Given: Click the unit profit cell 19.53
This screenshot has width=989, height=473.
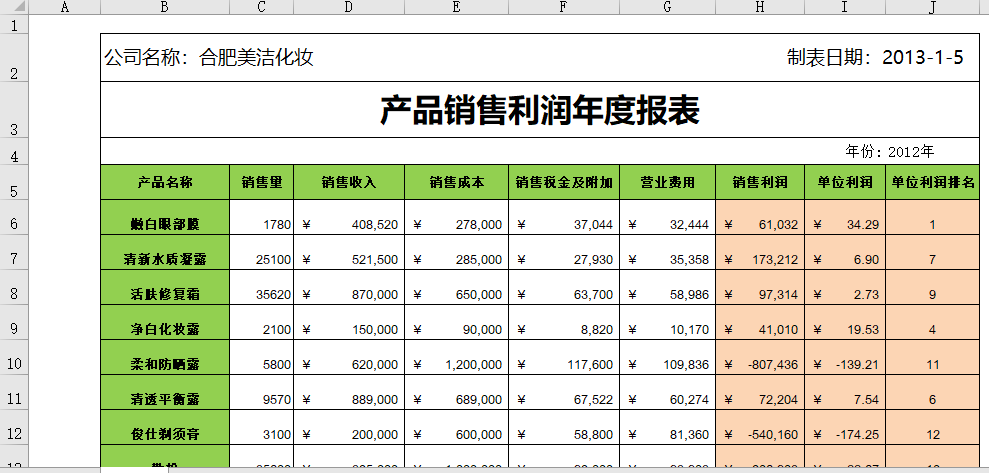Looking at the screenshot, I should pos(845,330).
